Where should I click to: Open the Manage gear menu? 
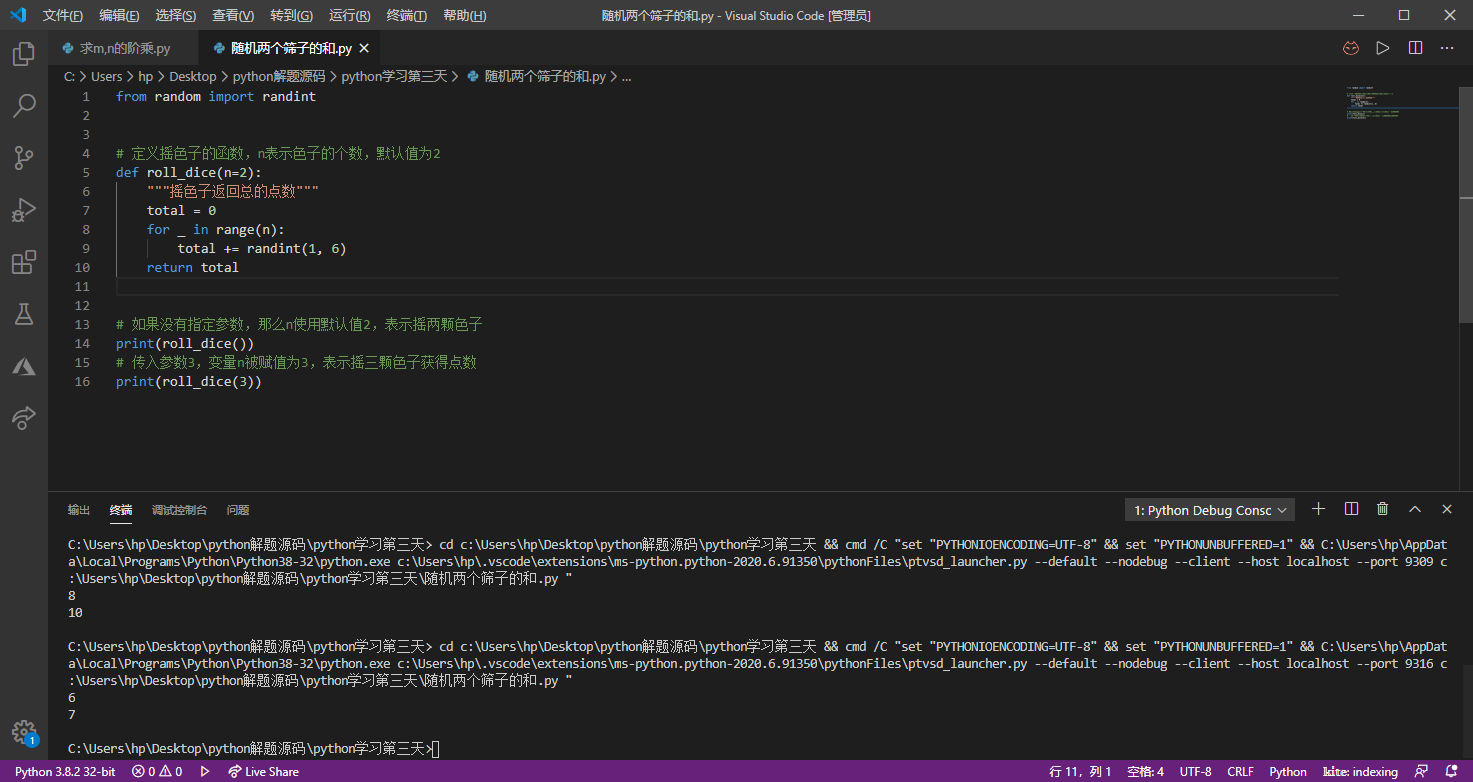coord(24,732)
